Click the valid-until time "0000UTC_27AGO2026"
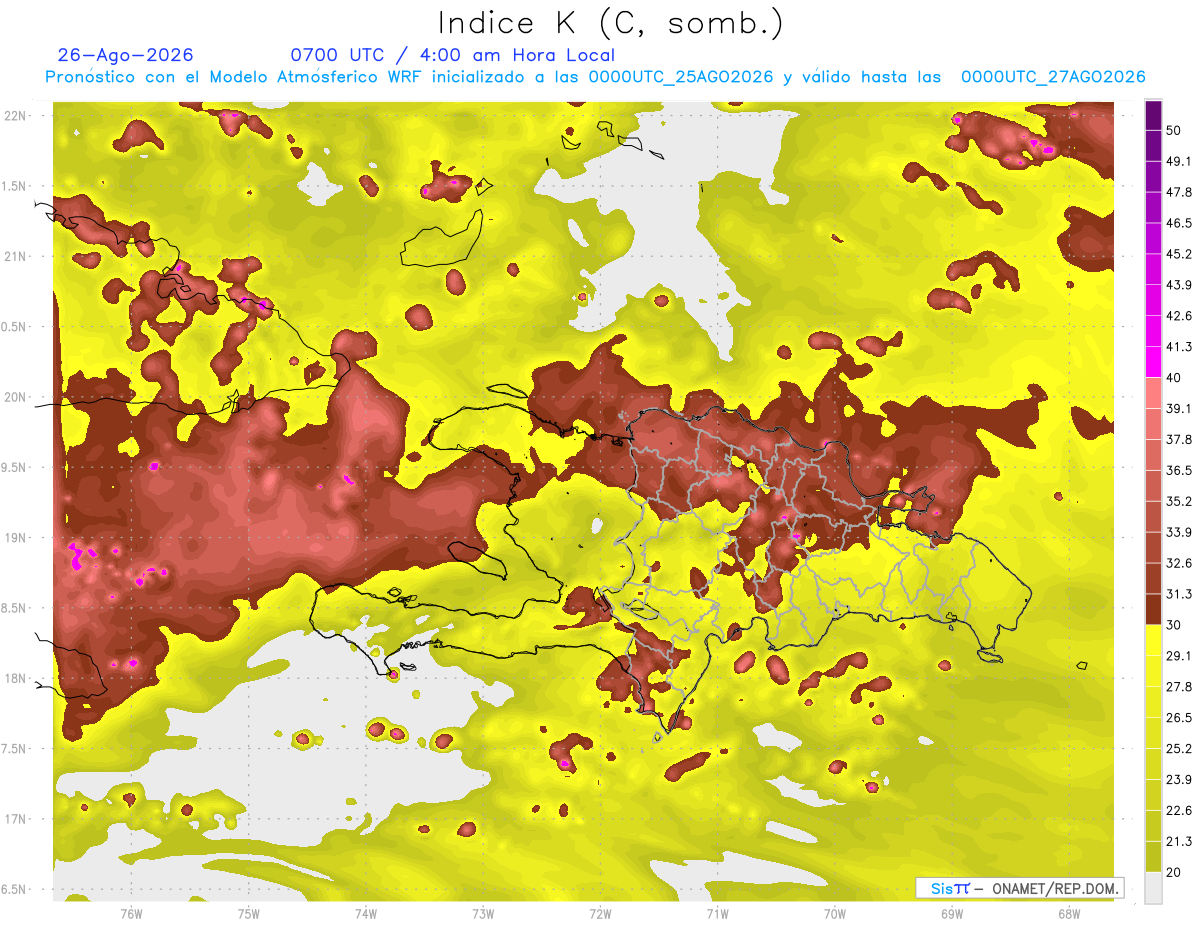This screenshot has height=927, width=1200. click(x=1053, y=77)
